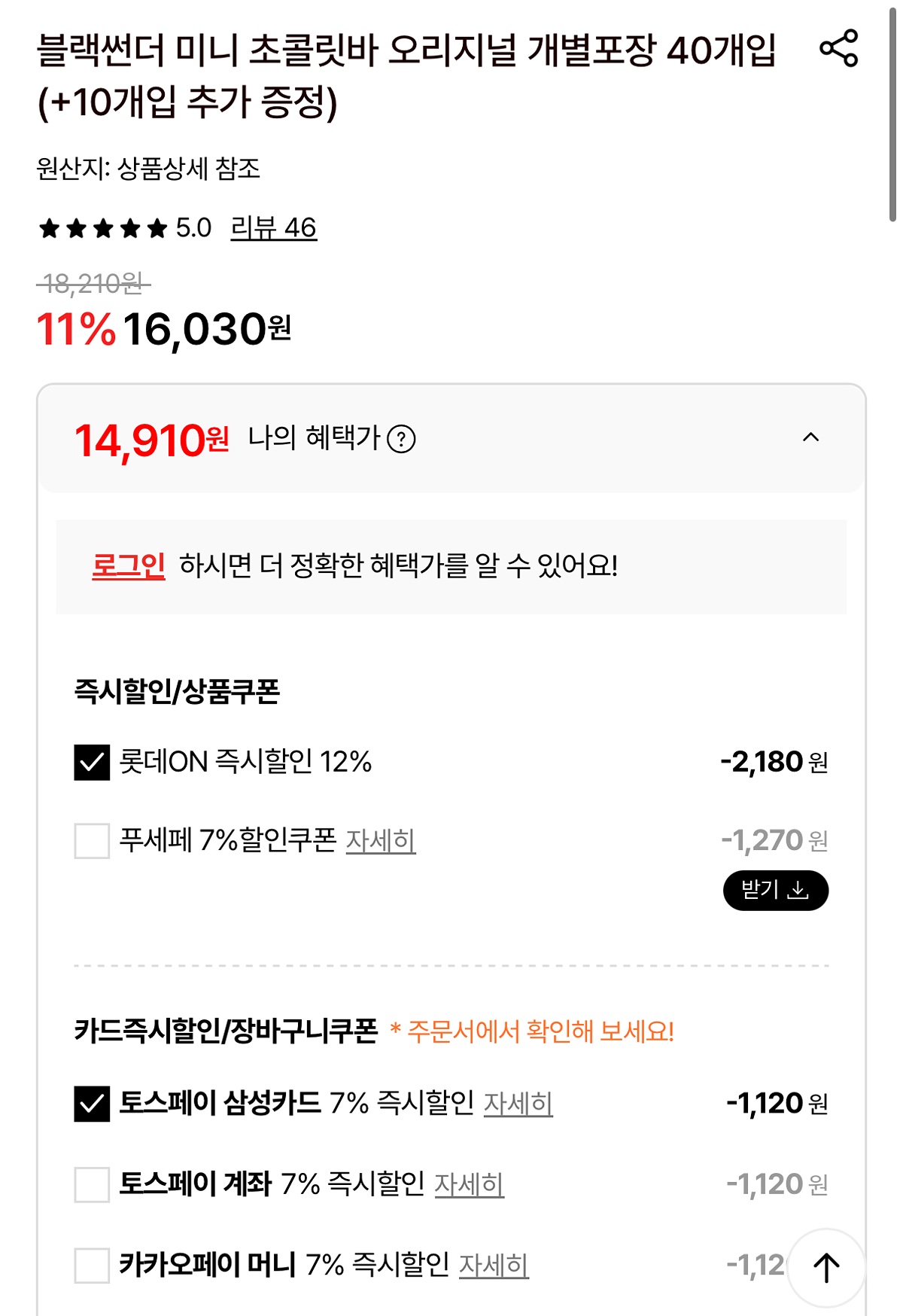The image size is (903, 1316).
Task: Enable 카카오페이 머니 7% 즉시할인 checkbox
Action: click(x=92, y=1265)
